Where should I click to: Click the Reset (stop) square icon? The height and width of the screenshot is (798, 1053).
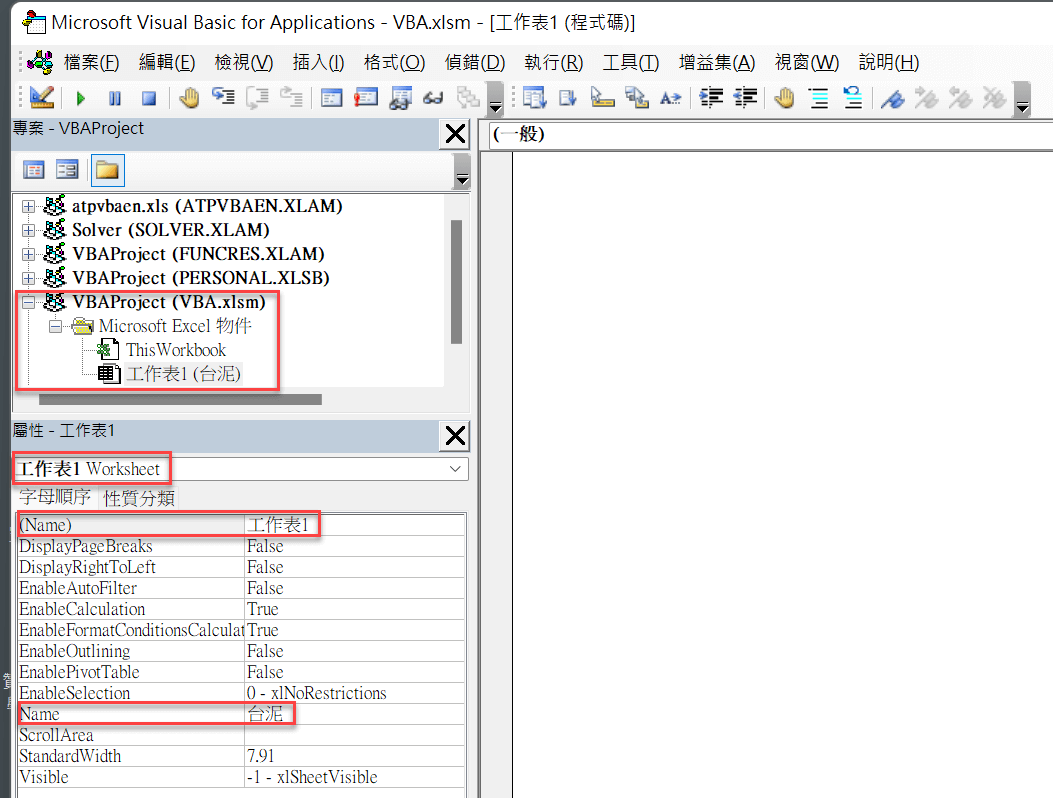point(149,99)
